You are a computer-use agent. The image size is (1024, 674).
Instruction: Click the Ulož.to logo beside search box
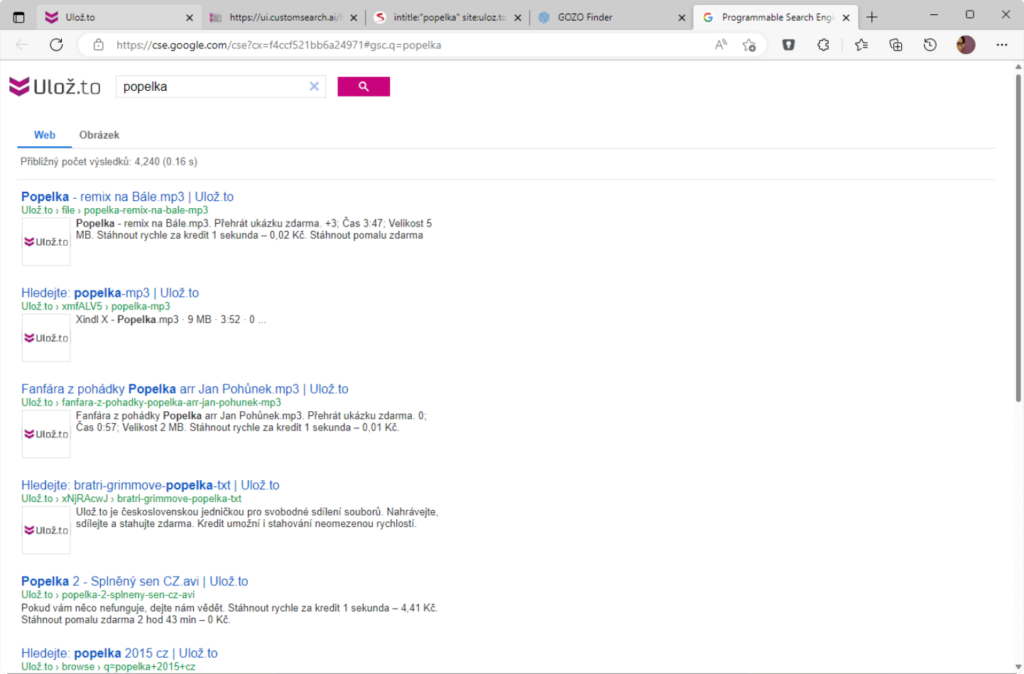[x=55, y=86]
